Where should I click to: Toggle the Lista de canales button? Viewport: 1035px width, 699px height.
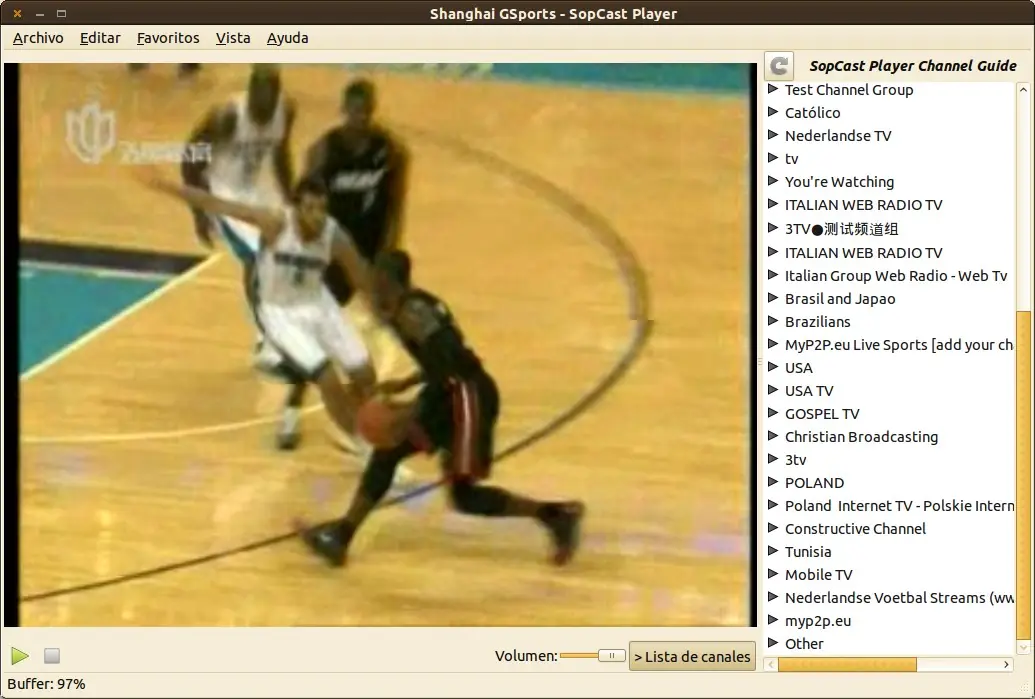click(692, 656)
